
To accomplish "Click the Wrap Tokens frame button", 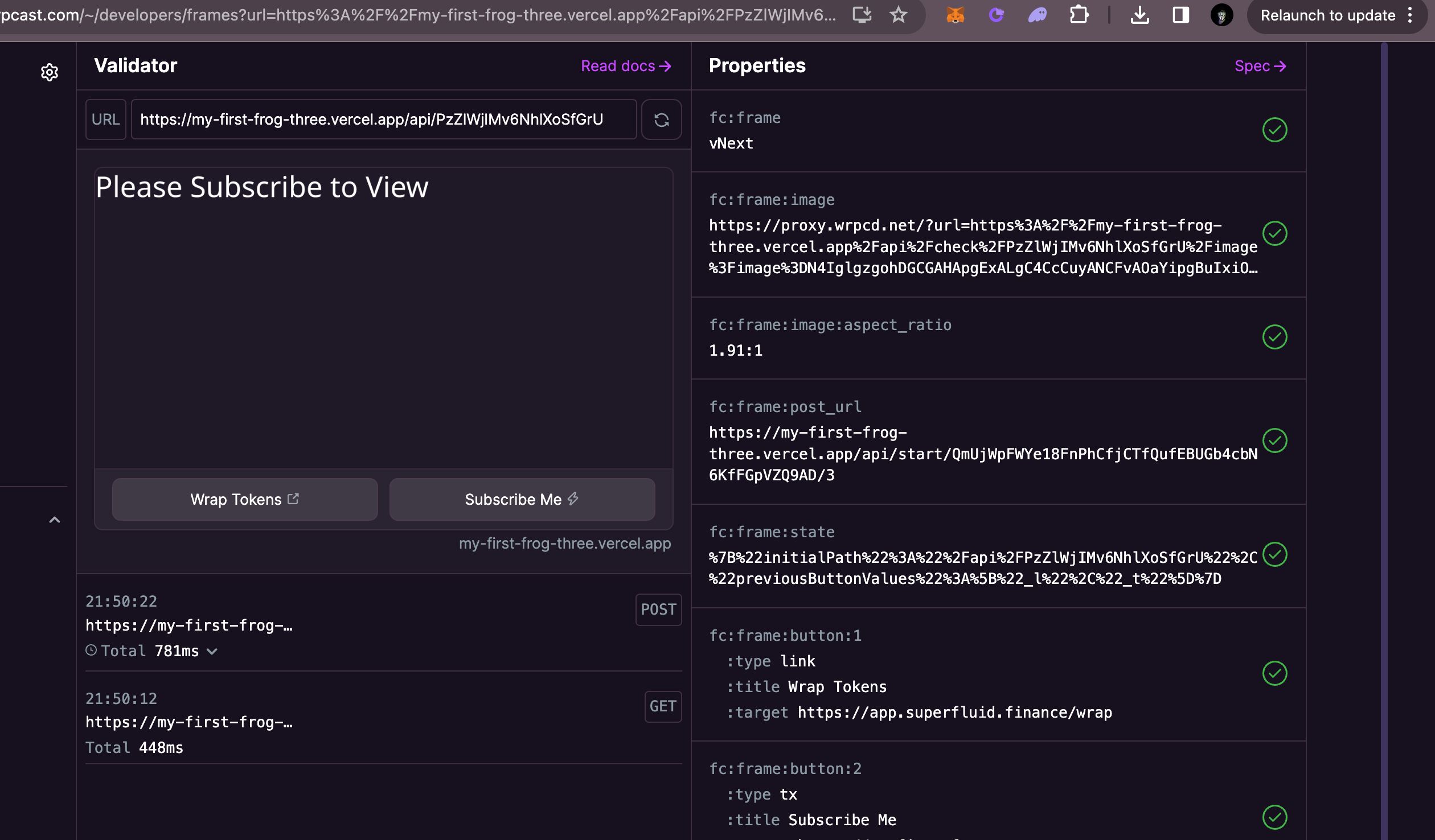I will (245, 499).
